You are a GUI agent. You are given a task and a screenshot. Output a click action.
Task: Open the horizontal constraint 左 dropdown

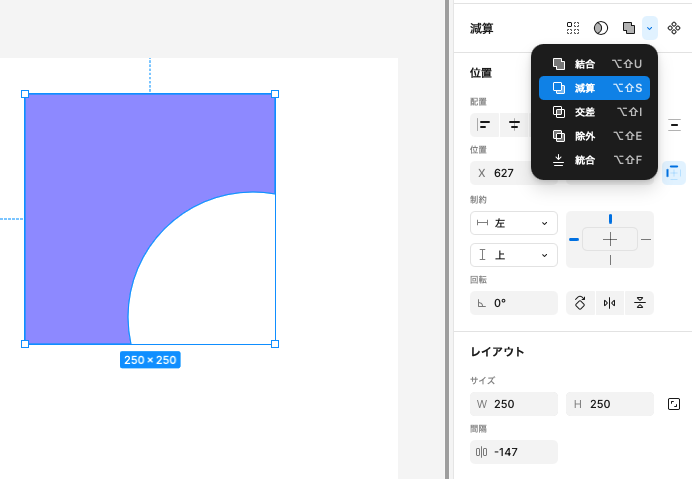coord(513,223)
